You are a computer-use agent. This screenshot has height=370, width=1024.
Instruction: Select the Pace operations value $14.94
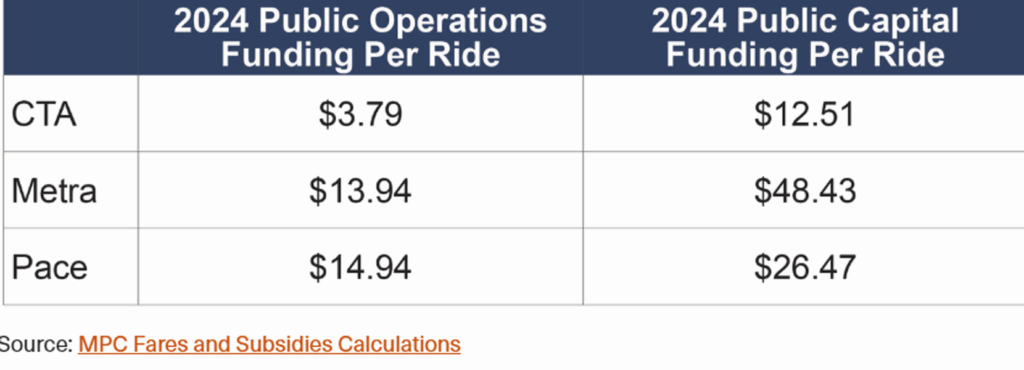click(x=360, y=268)
